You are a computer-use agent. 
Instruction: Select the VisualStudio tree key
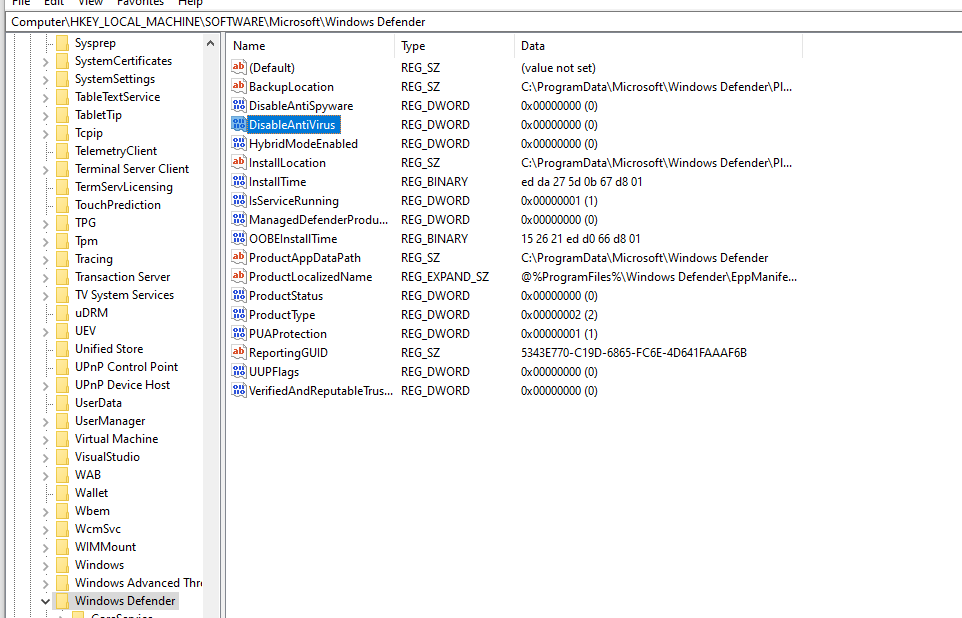[107, 457]
